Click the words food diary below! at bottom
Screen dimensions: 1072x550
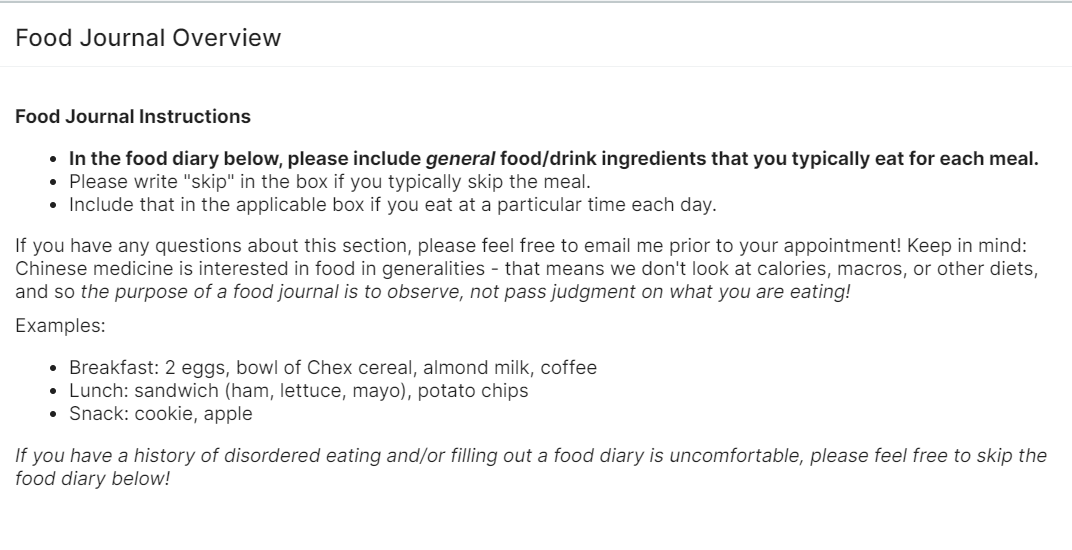click(92, 479)
